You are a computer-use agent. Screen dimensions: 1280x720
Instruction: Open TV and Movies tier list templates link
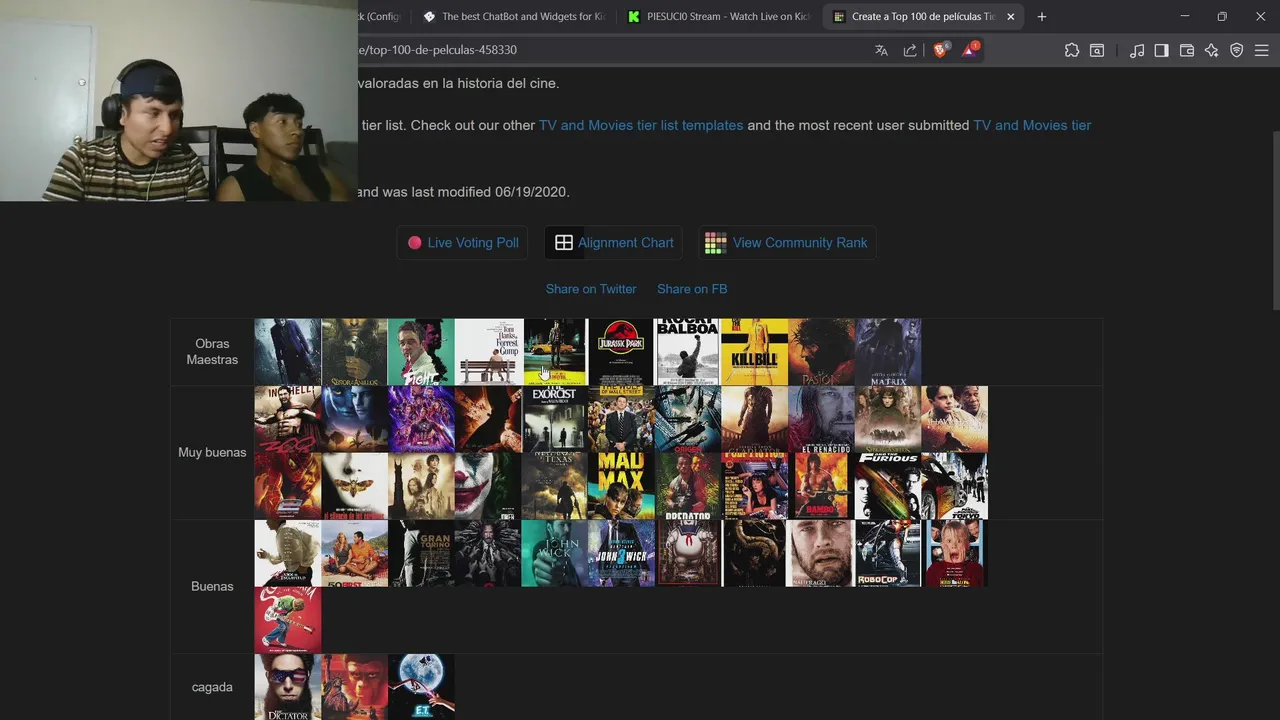pyautogui.click(x=641, y=125)
